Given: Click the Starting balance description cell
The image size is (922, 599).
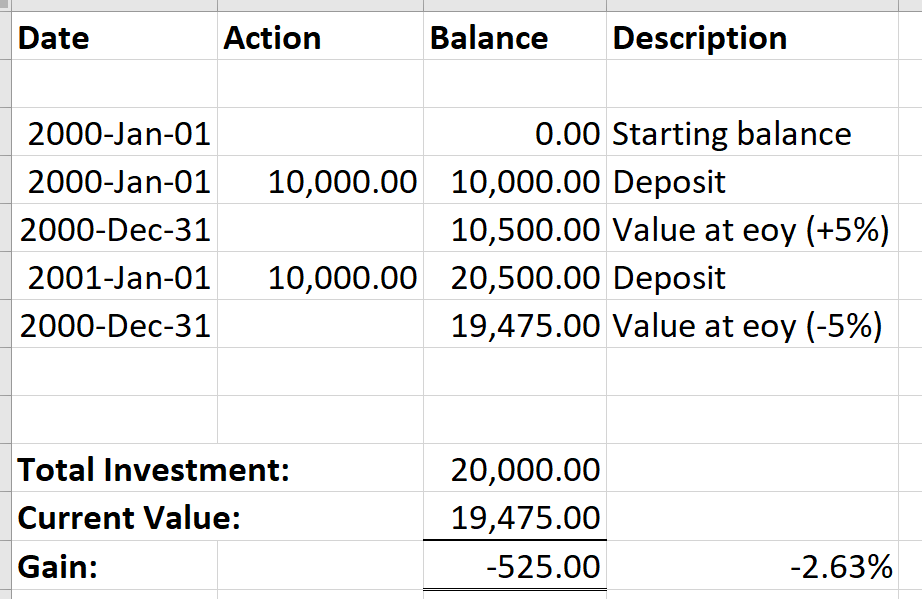Looking at the screenshot, I should pyautogui.click(x=753, y=132).
